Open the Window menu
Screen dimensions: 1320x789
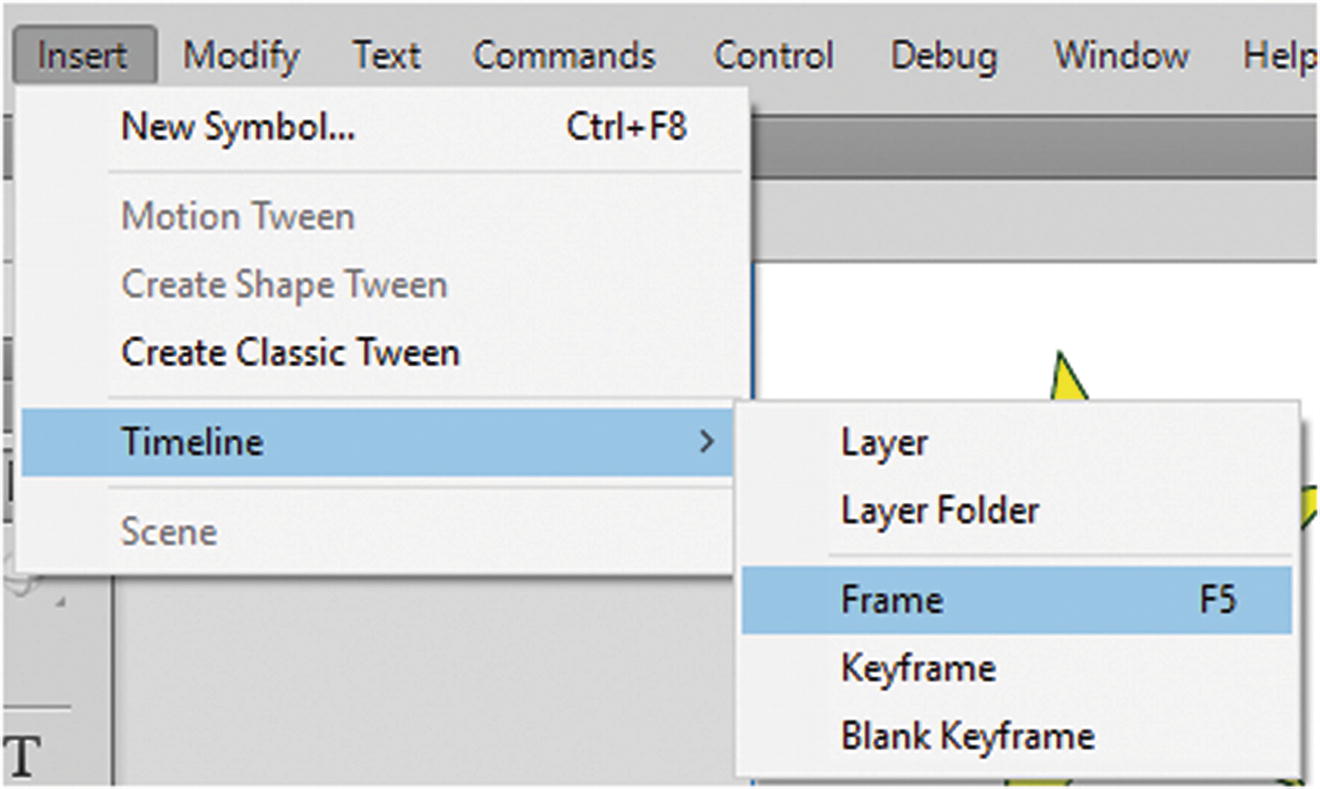point(1121,56)
